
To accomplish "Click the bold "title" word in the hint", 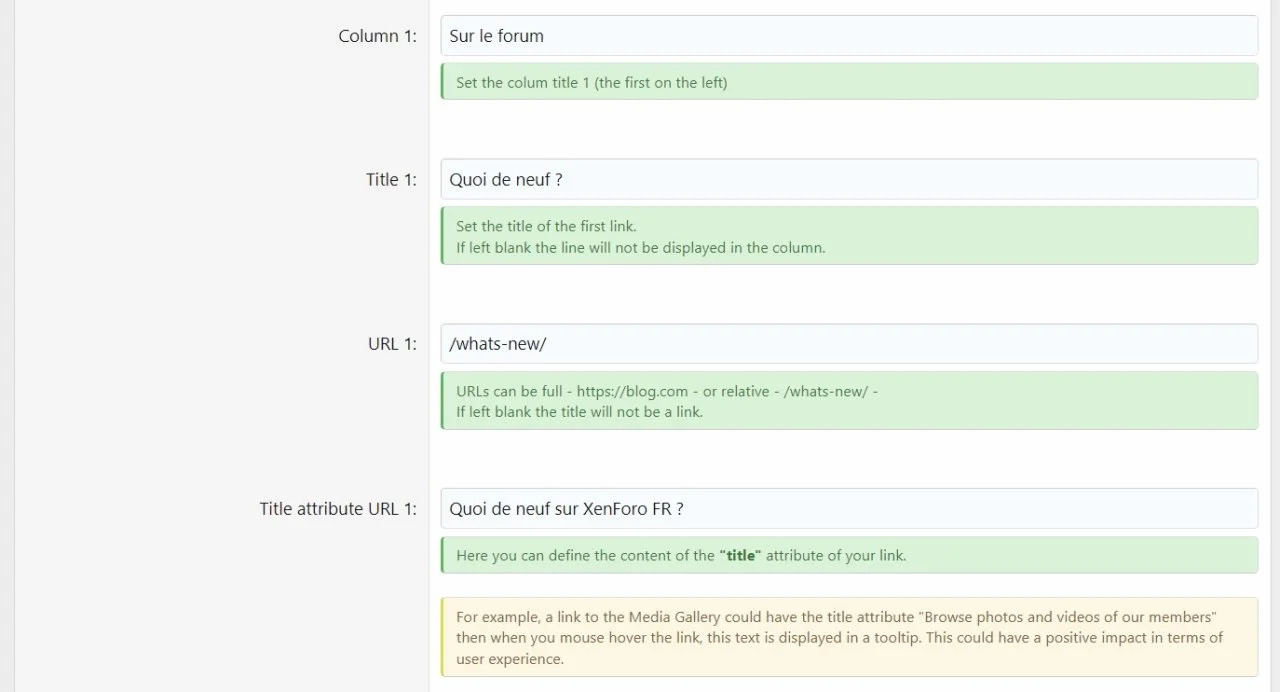I will pos(740,555).
